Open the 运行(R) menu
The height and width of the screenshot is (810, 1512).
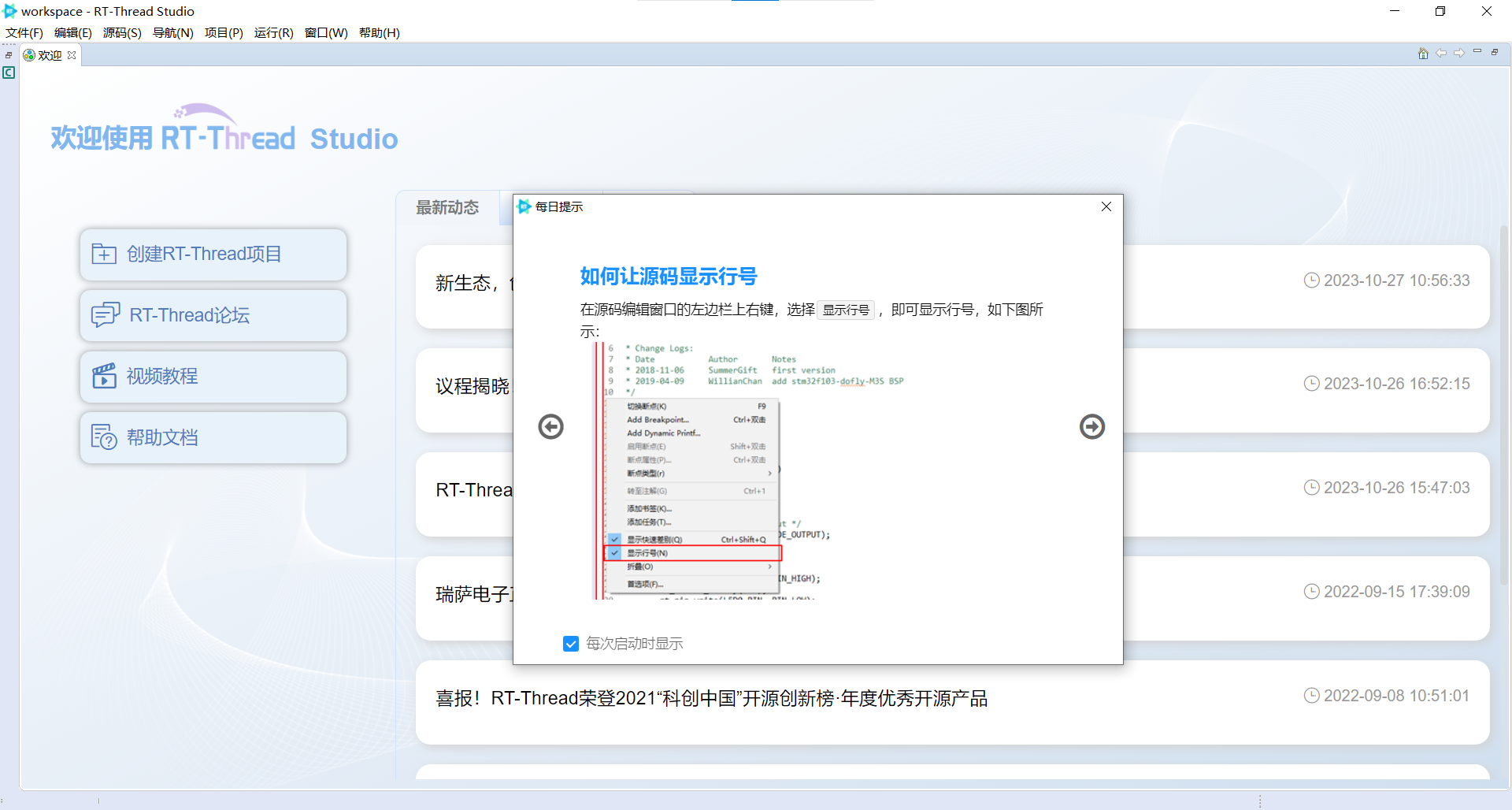[273, 32]
